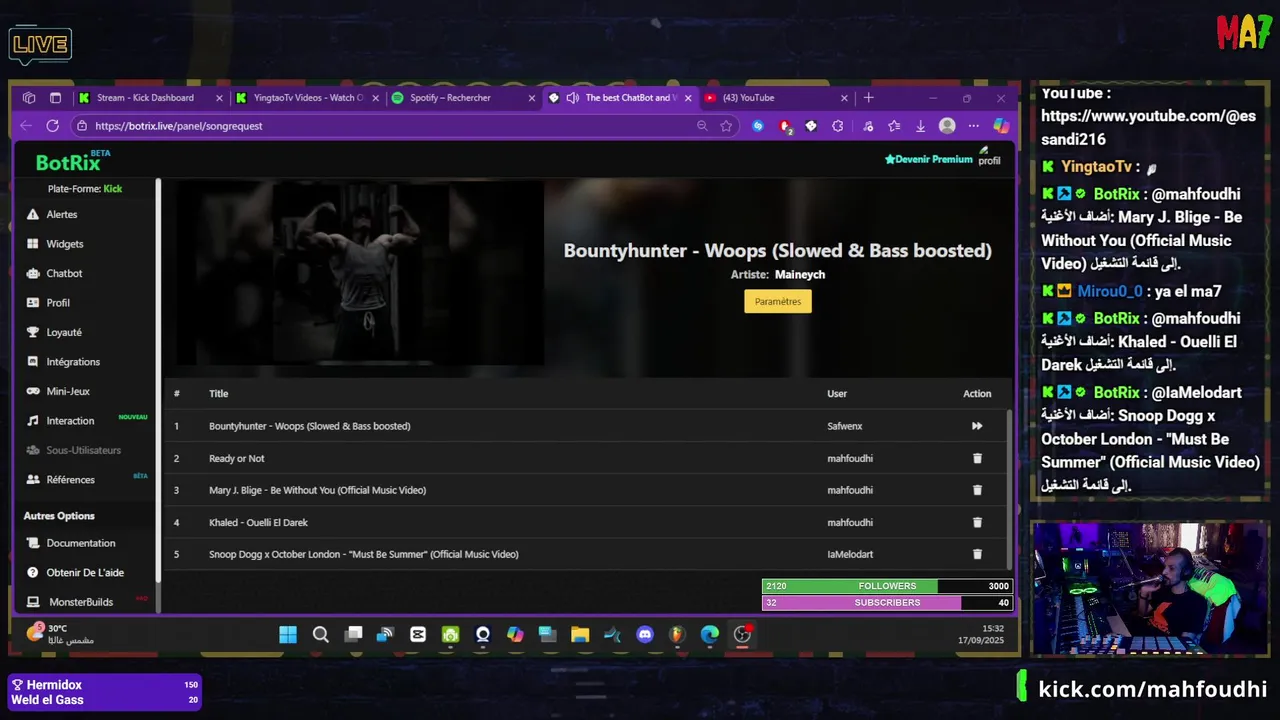Reload the botrix.live page
This screenshot has height=720, width=1280.
coord(53,126)
